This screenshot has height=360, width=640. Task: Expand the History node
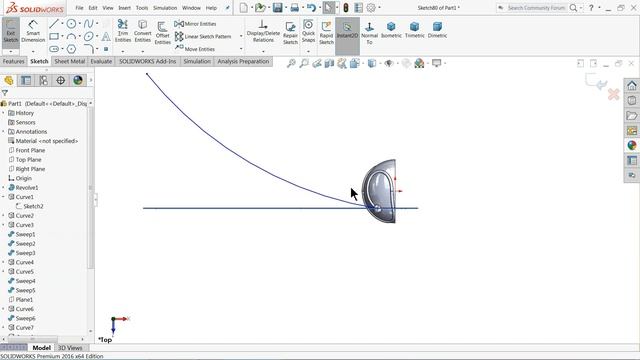pos(4,113)
